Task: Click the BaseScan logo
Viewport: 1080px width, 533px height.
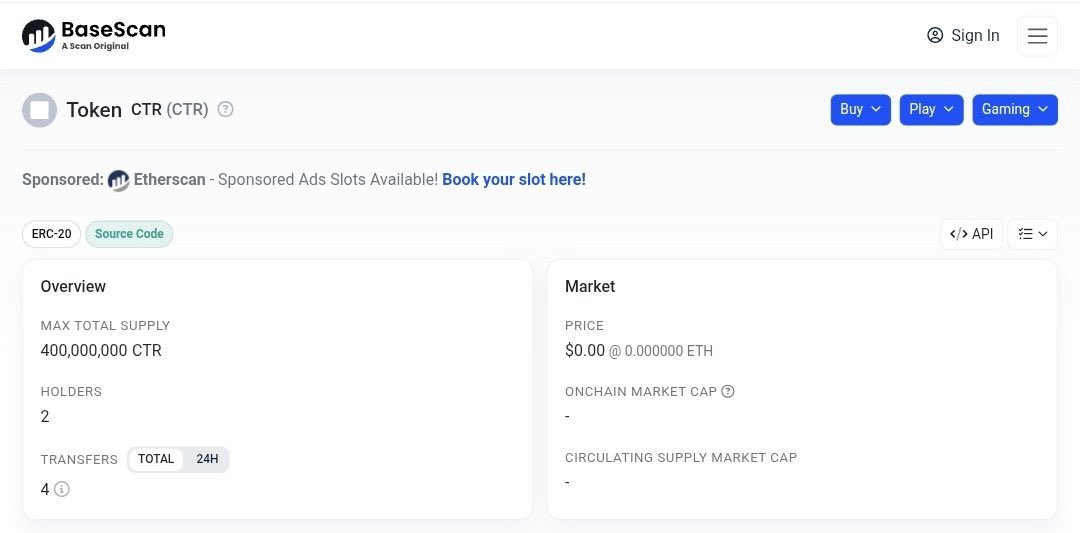Action: (93, 36)
